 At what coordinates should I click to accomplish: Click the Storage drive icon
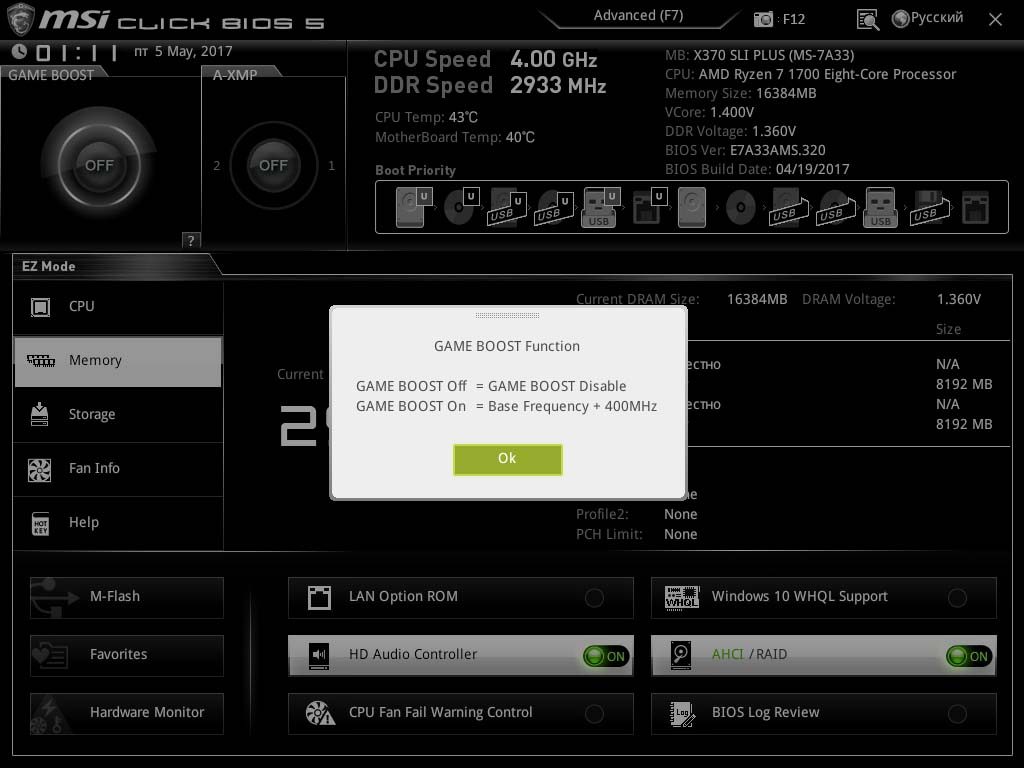tap(40, 415)
